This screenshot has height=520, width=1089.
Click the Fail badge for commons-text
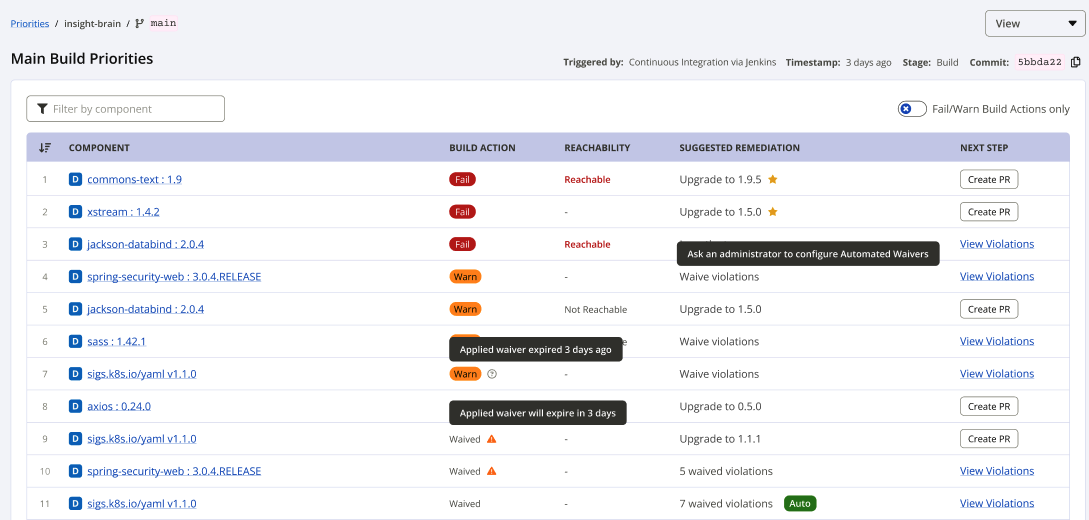click(x=463, y=179)
